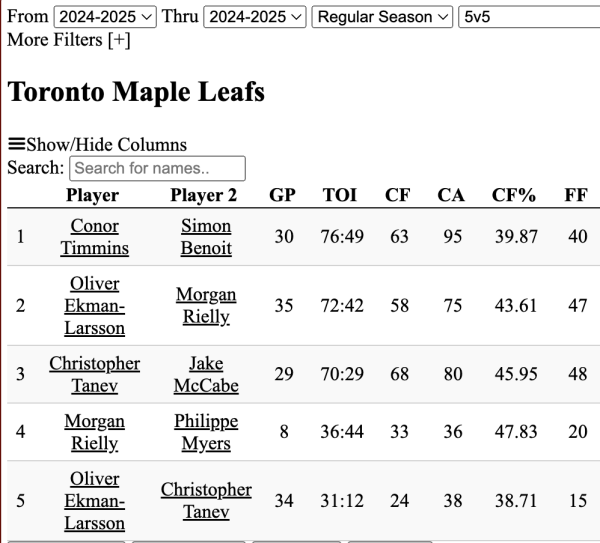Open the Thru season dropdown
The width and height of the screenshot is (600, 543).
(255, 17)
